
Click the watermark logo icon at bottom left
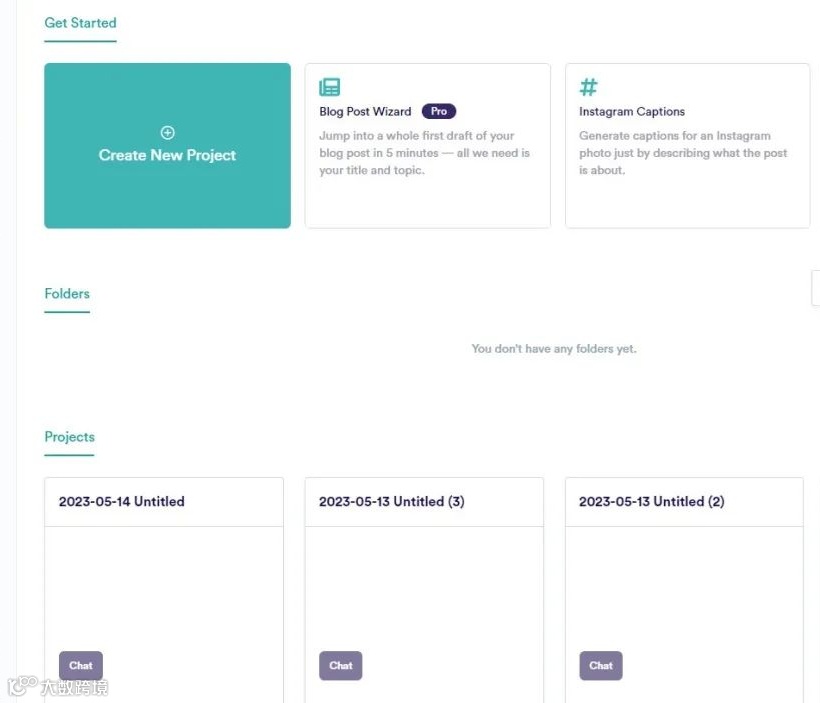tap(22, 685)
